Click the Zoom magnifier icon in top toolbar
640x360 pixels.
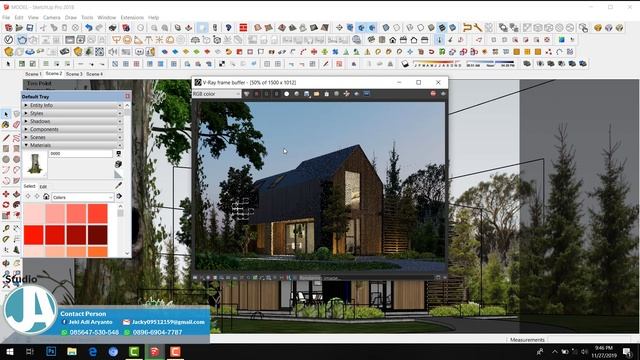pos(154,28)
